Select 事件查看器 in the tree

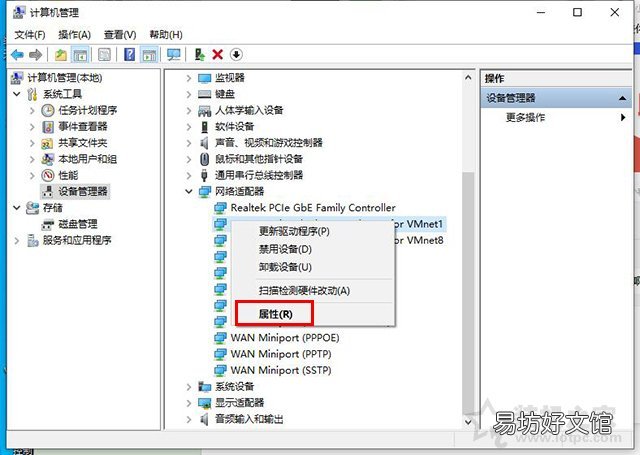83,127
